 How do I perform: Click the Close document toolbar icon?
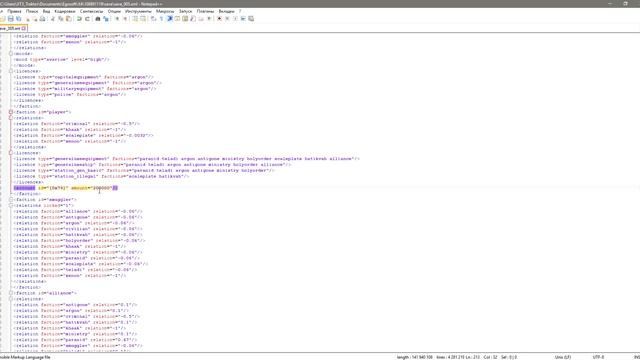click(x=27, y=19)
